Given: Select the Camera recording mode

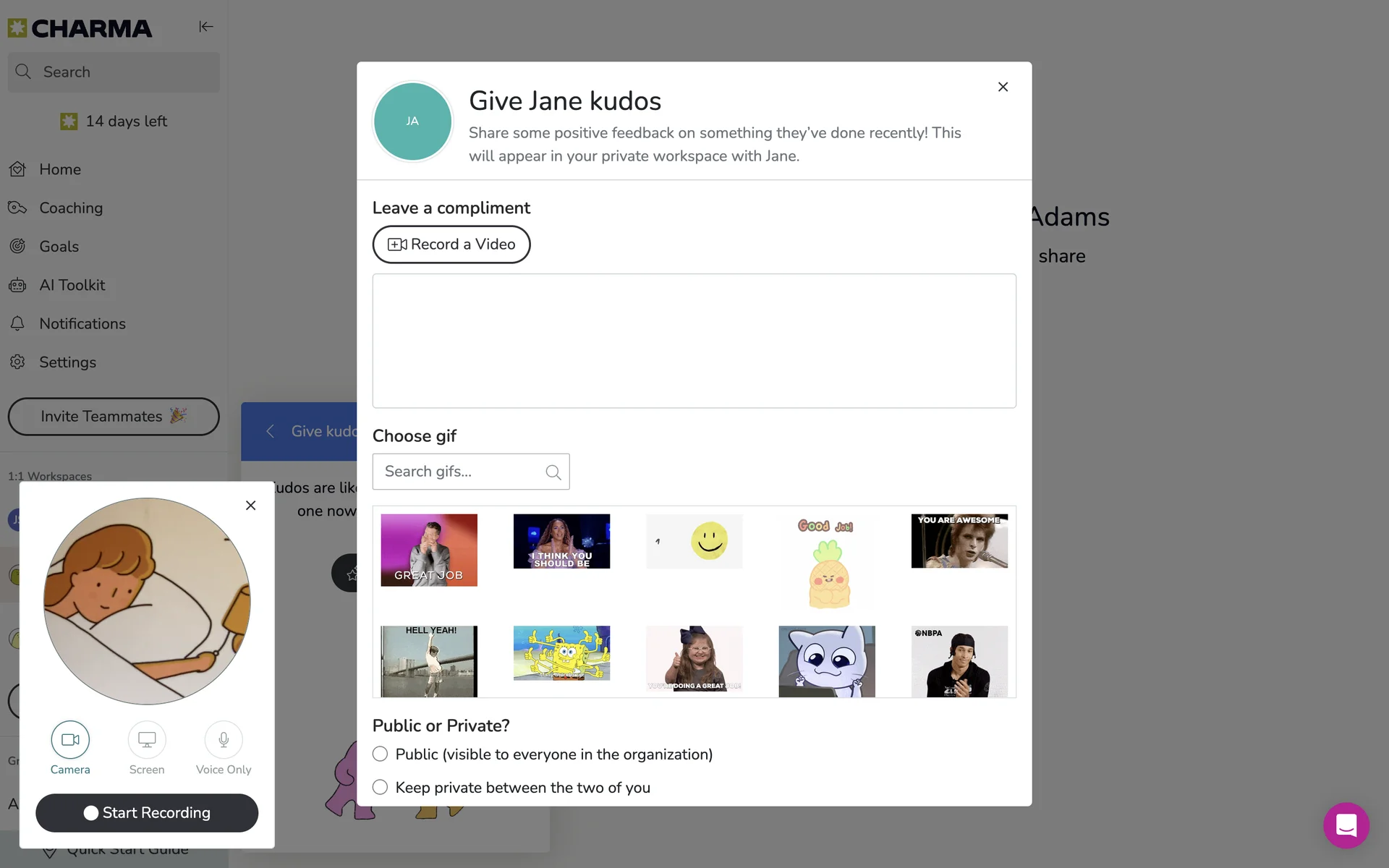Looking at the screenshot, I should click(70, 739).
